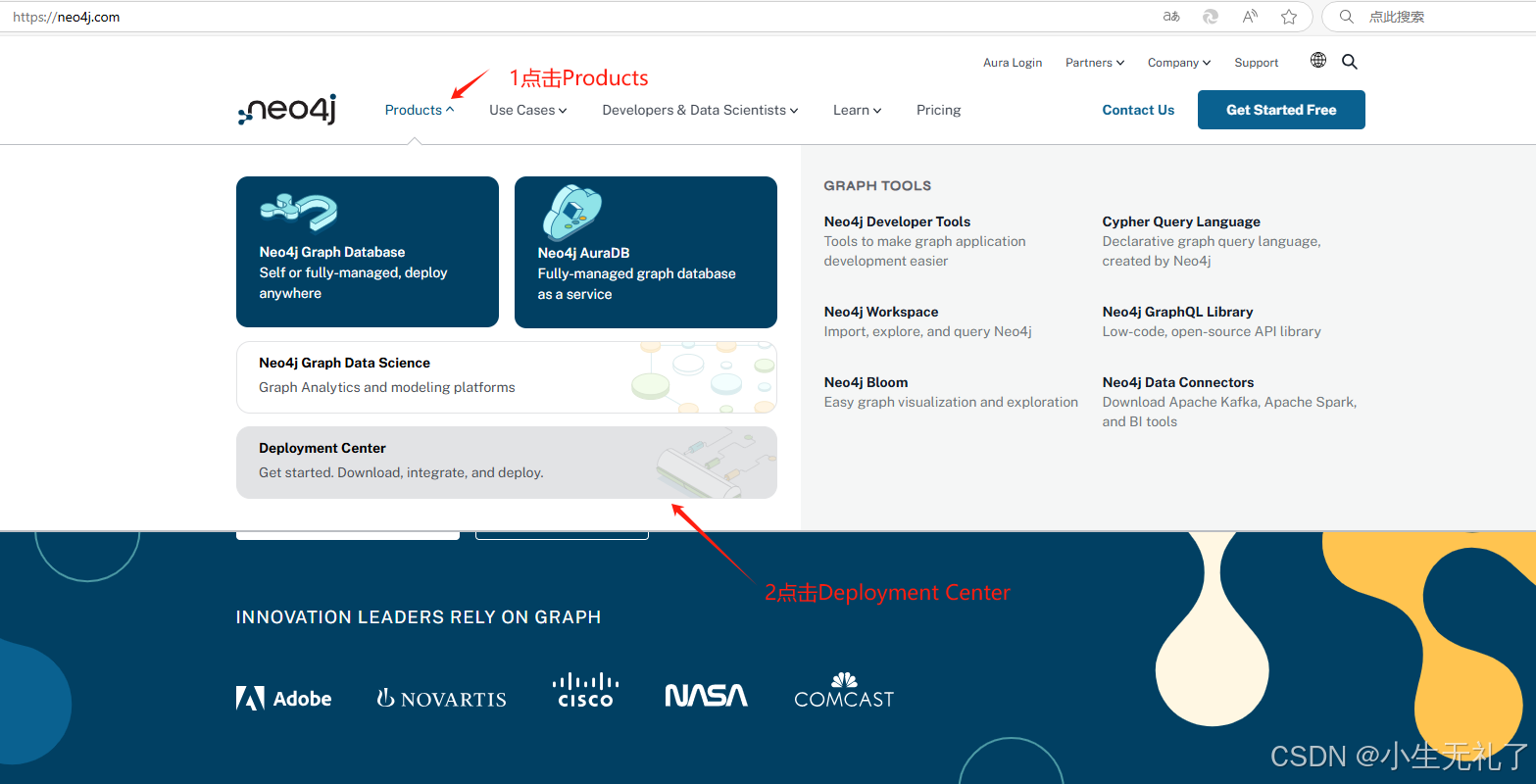Click the GRAPH TOOLS heading
Screen dimensions: 1536x784
pyautogui.click(x=877, y=185)
